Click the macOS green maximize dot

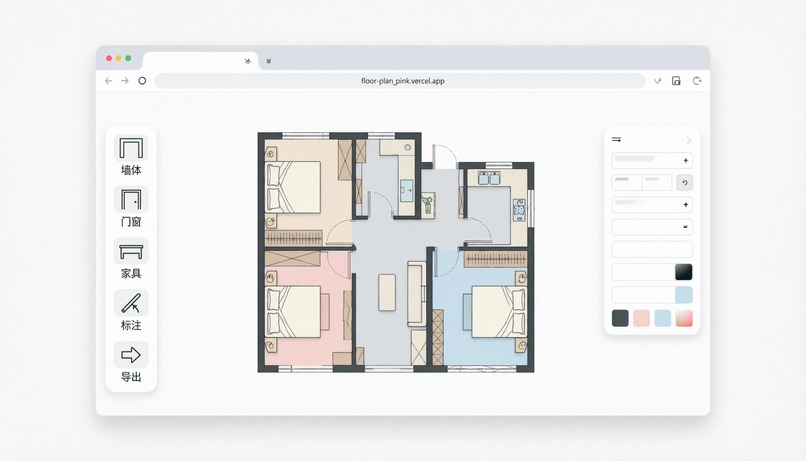point(129,58)
